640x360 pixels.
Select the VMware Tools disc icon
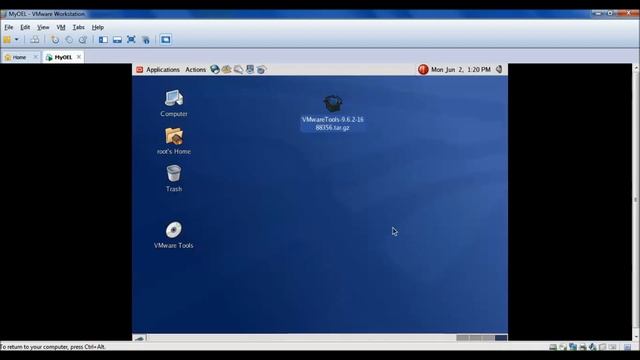coord(173,235)
